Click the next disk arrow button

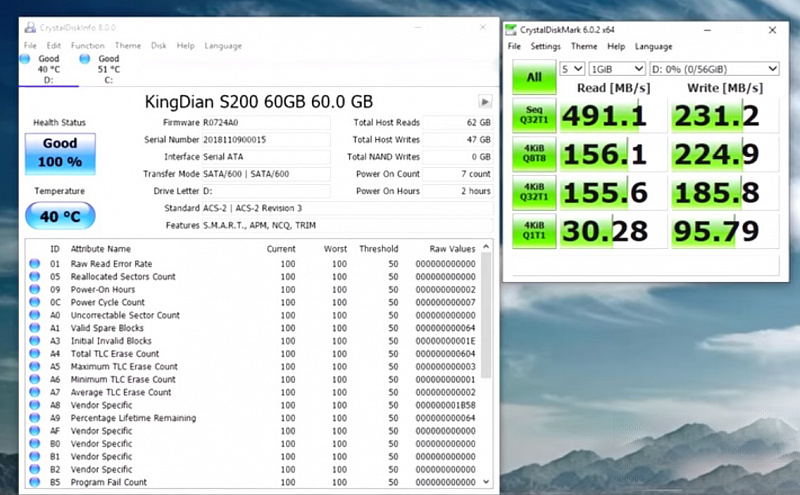[485, 102]
